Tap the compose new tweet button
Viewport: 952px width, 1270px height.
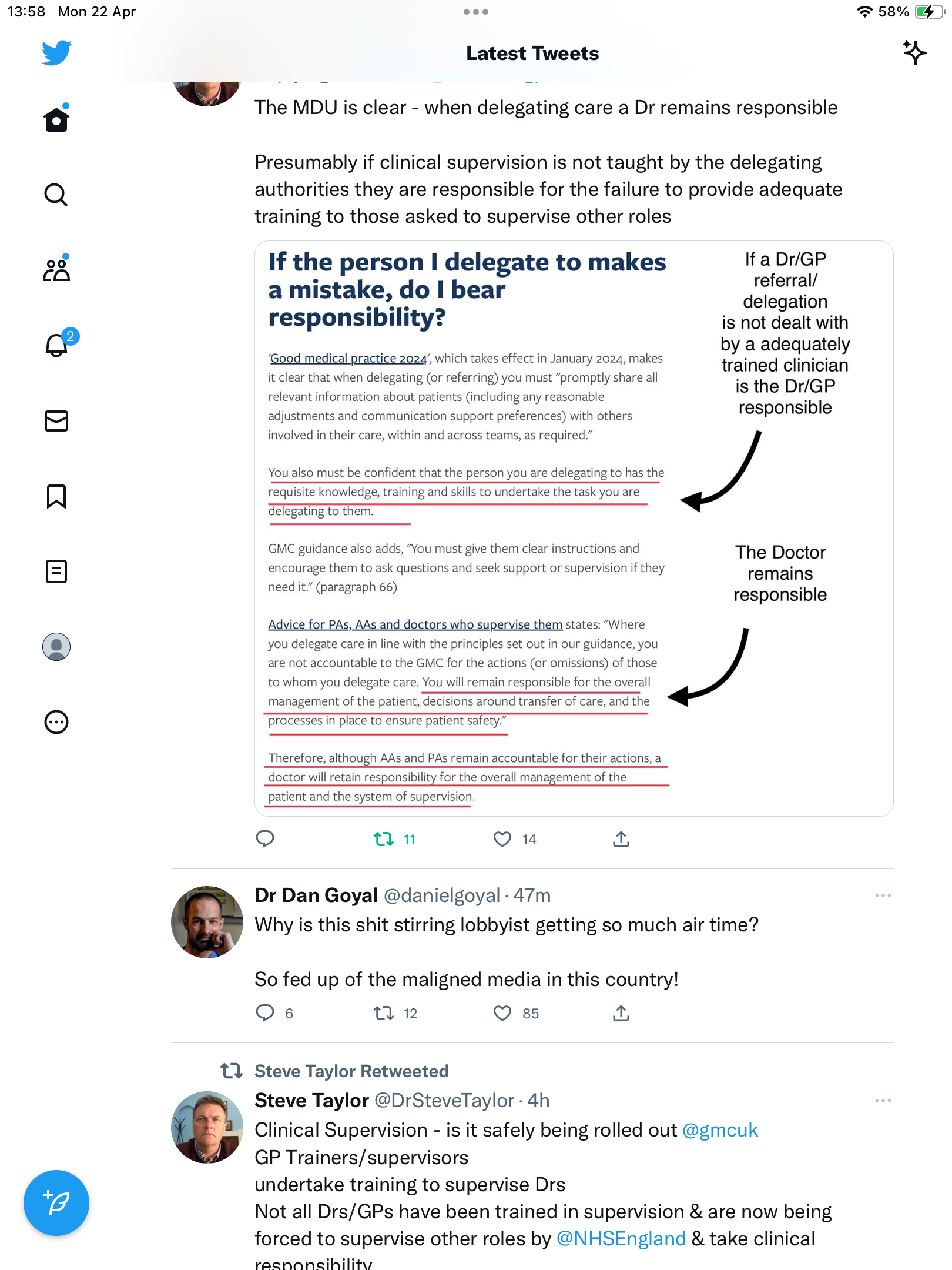tap(56, 1203)
